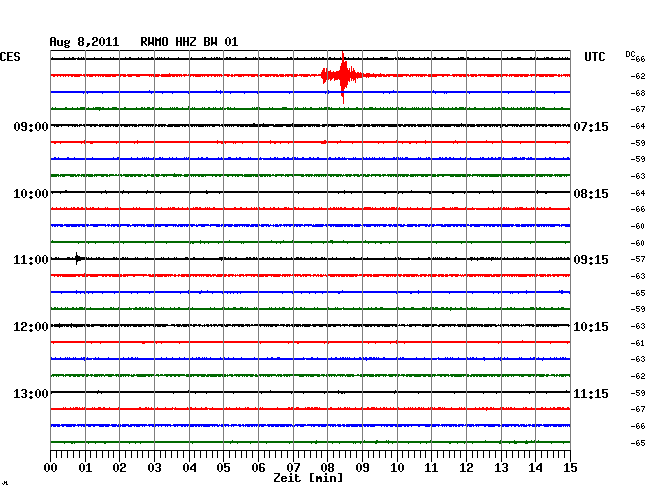
Task: Click the "11:15" UTC time label
Action: coord(591,393)
